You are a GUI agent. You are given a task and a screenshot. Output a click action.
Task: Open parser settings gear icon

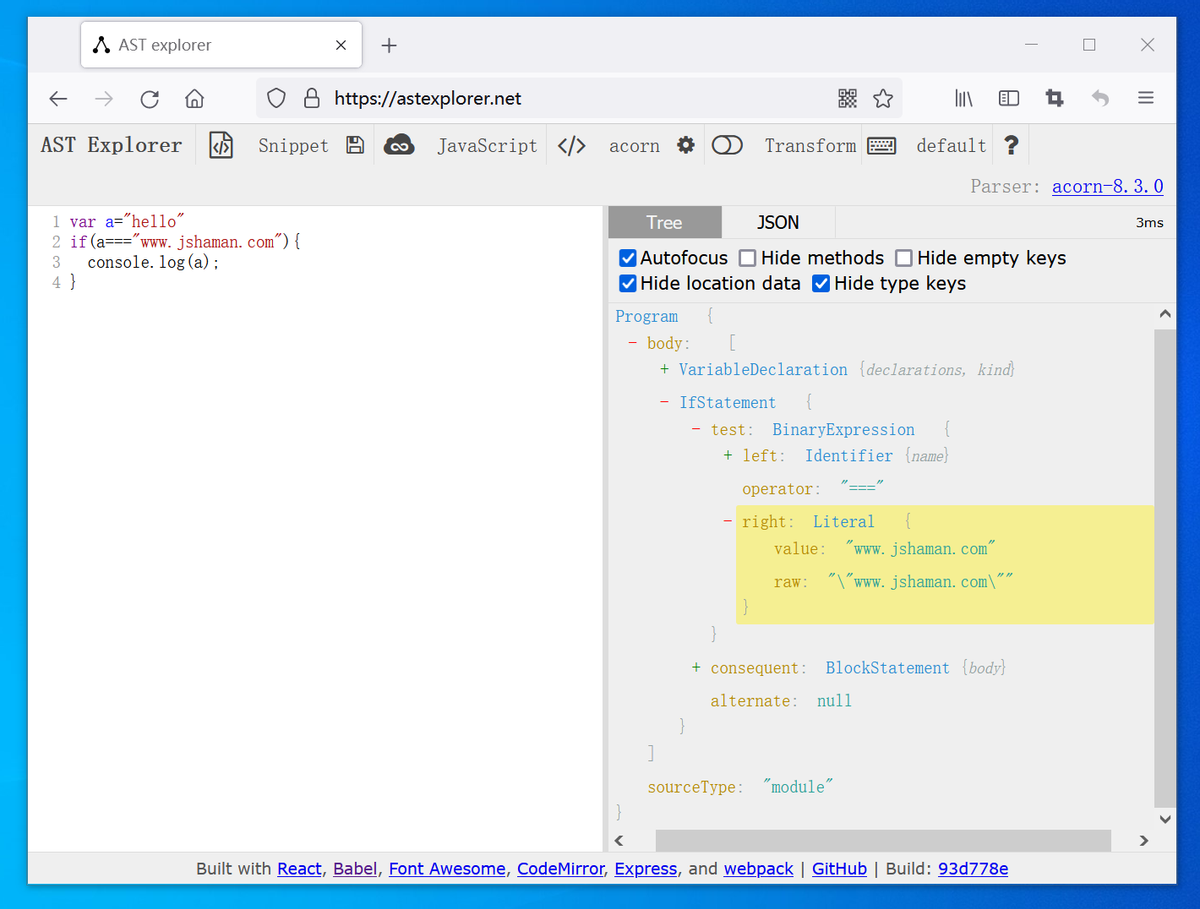[x=685, y=145]
